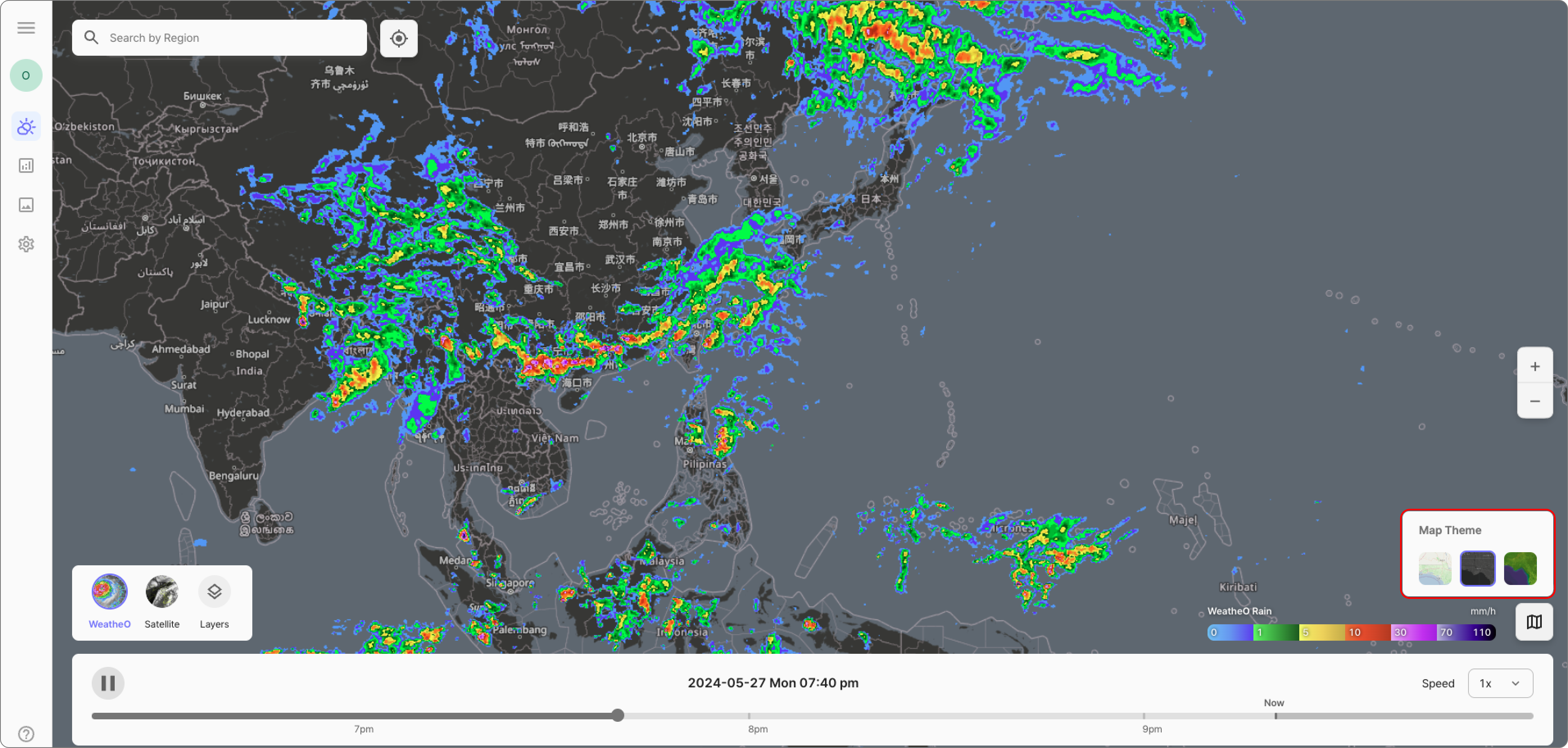
Task: Open the weather map sidebar icon
Action: pos(26,127)
